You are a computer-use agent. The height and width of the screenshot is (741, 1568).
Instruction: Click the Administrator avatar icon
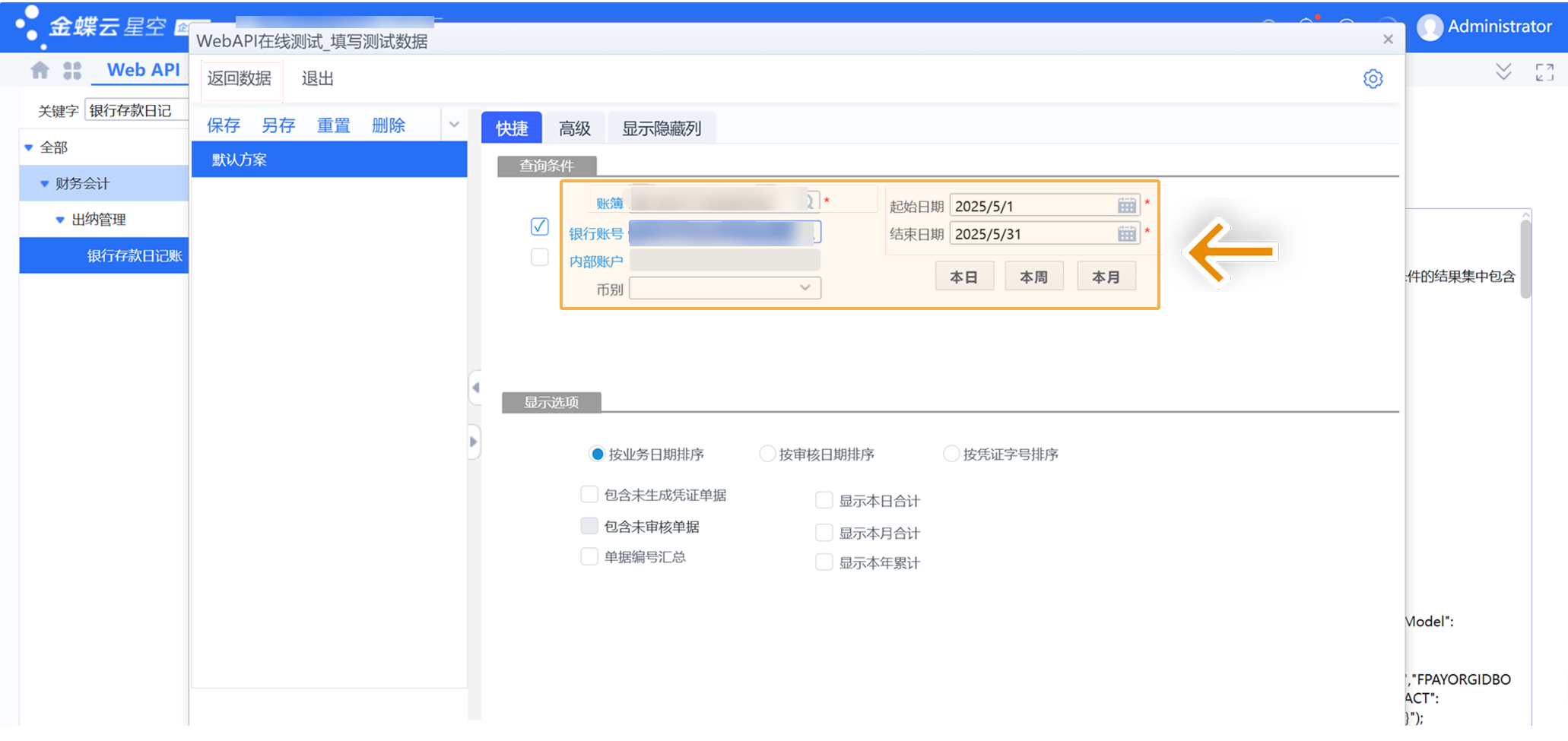click(1430, 26)
